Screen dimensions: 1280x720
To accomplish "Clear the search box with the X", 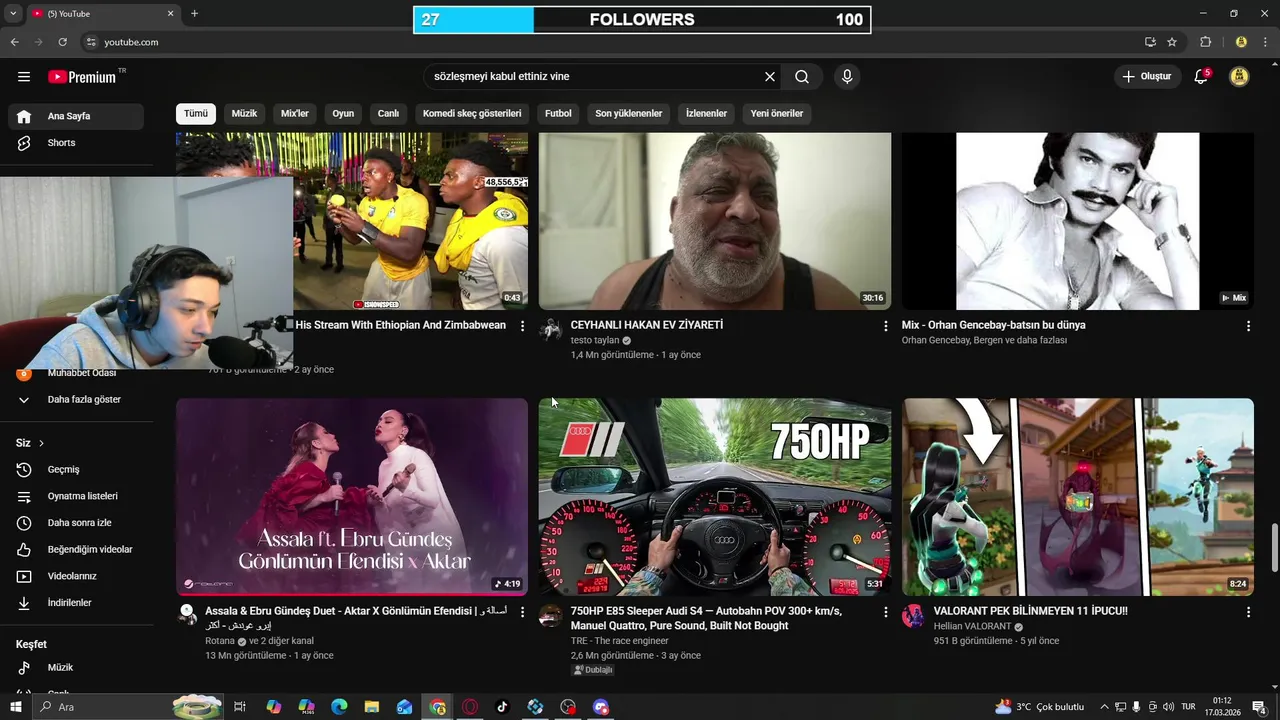I will point(770,77).
